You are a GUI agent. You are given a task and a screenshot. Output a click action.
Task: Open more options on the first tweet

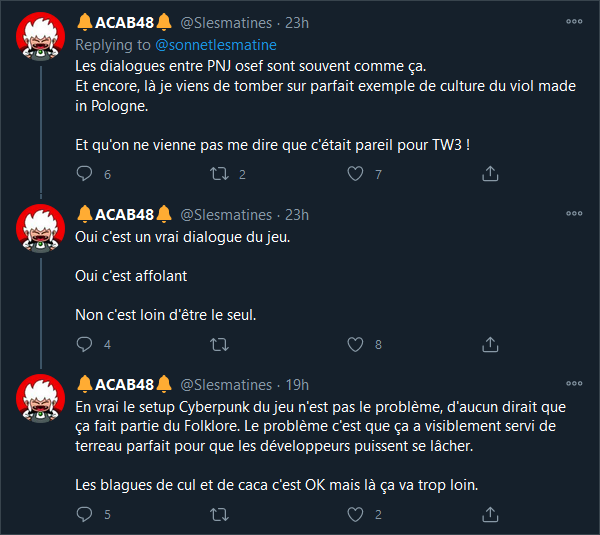(x=574, y=22)
